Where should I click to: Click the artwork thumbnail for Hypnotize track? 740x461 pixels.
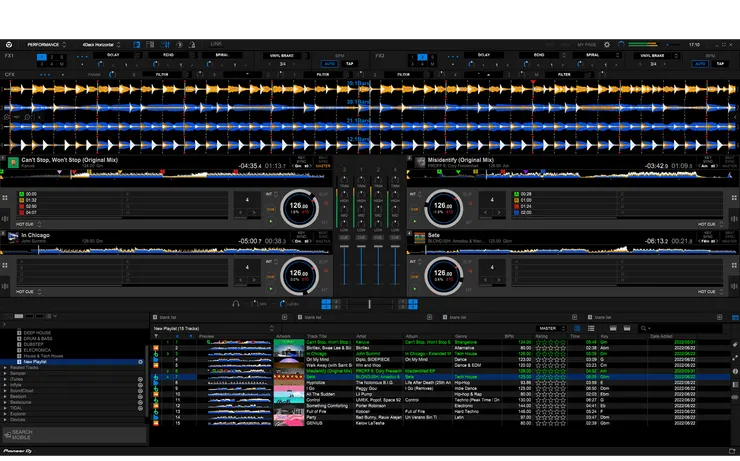pyautogui.click(x=287, y=382)
